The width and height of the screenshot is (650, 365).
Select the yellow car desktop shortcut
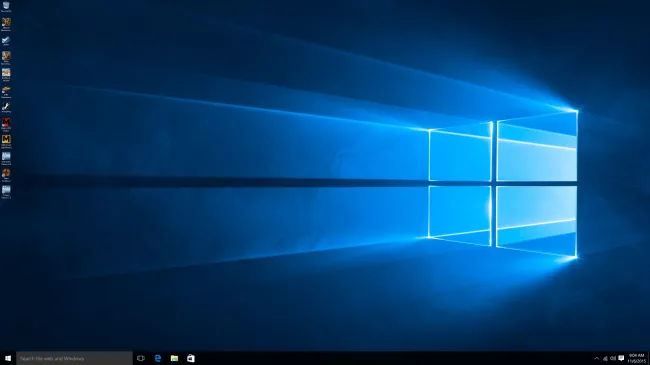[6, 92]
